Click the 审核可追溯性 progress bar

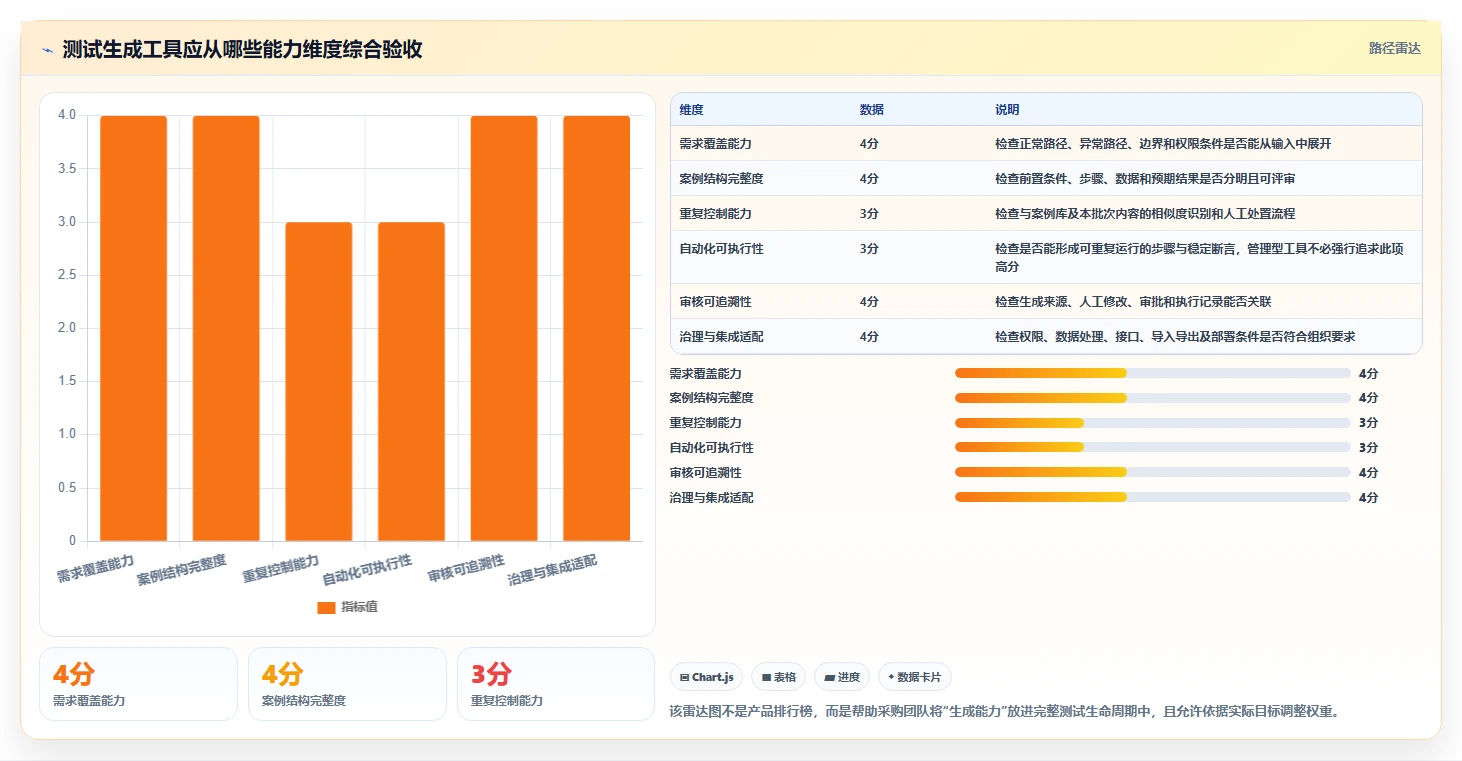1152,472
